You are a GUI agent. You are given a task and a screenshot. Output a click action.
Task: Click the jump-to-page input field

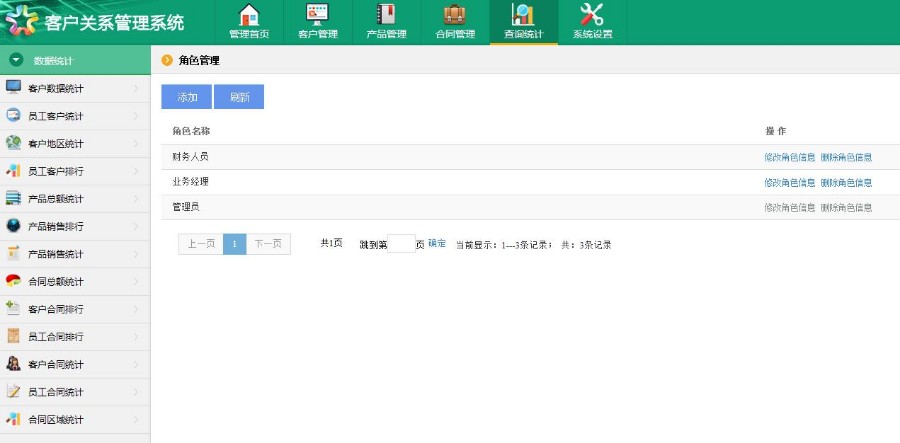click(401, 244)
